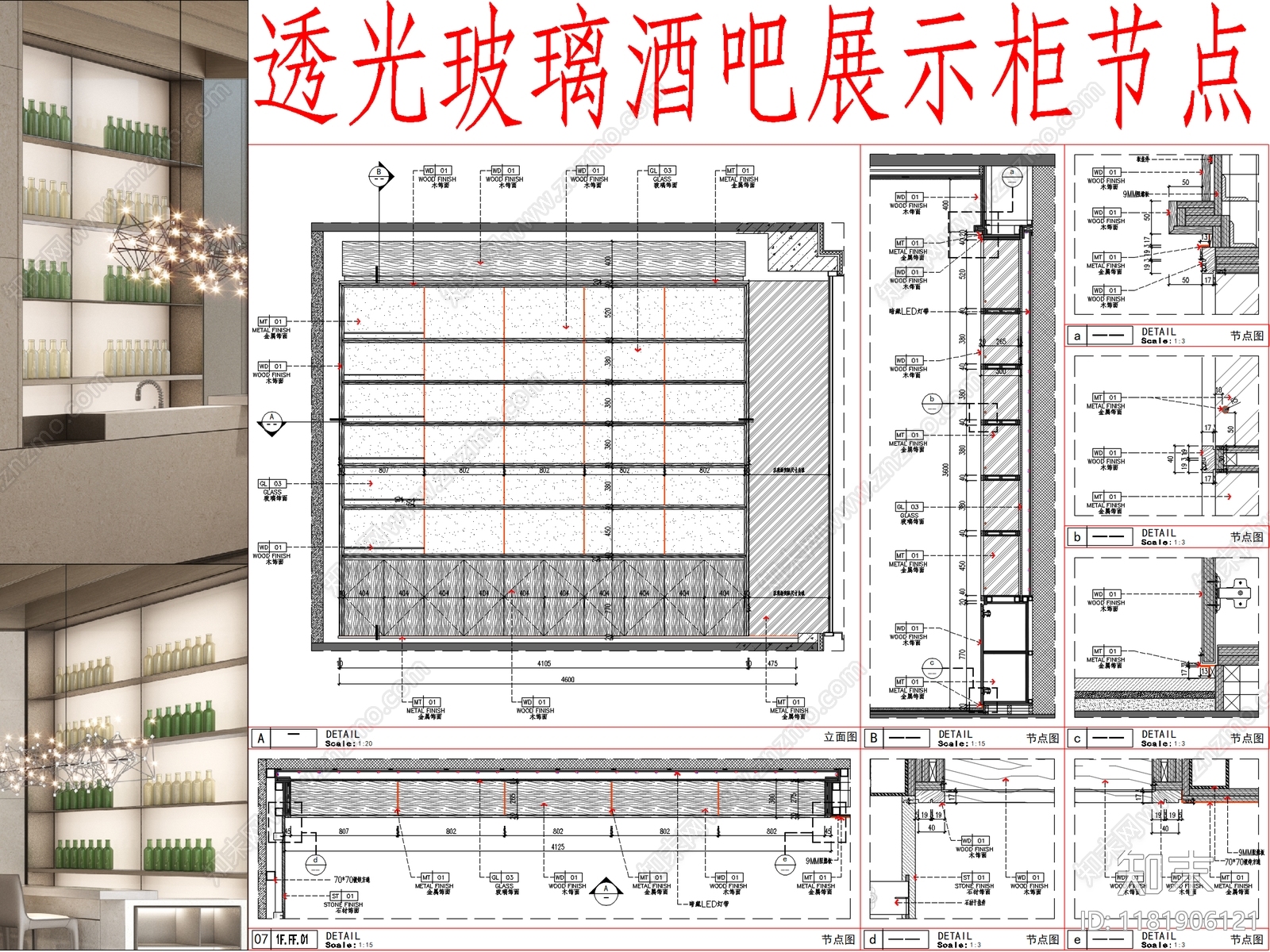This screenshot has height=952, width=1270.
Task: Click the 9MM board label in detail a
Action: pyautogui.click(x=1136, y=193)
